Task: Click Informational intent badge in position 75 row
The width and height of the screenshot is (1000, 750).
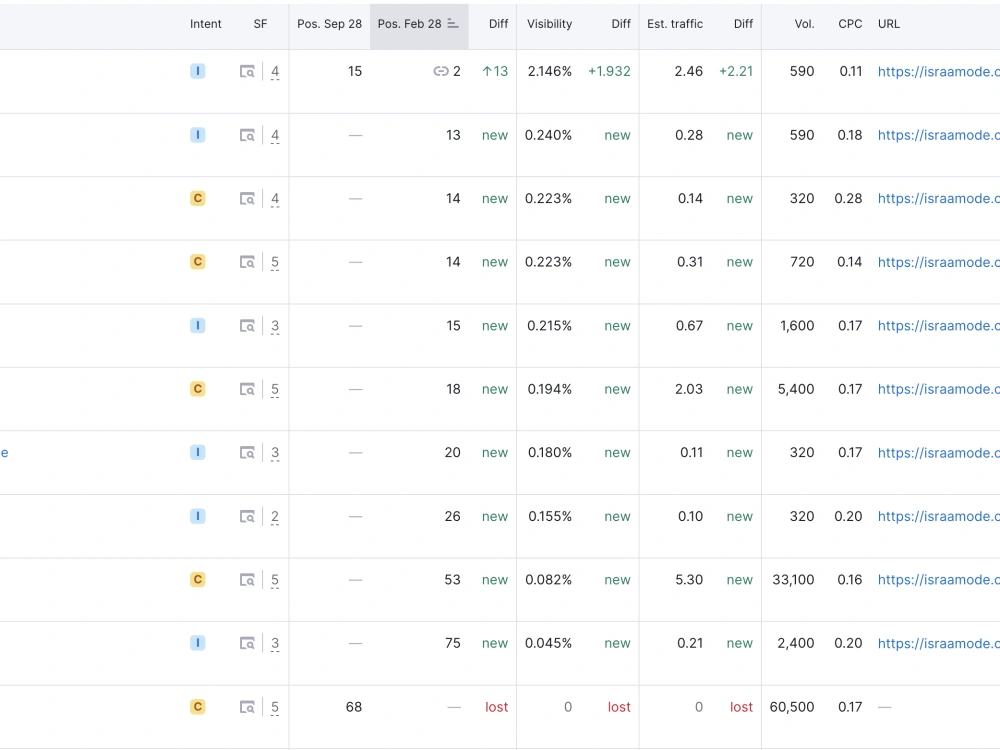Action: click(198, 643)
